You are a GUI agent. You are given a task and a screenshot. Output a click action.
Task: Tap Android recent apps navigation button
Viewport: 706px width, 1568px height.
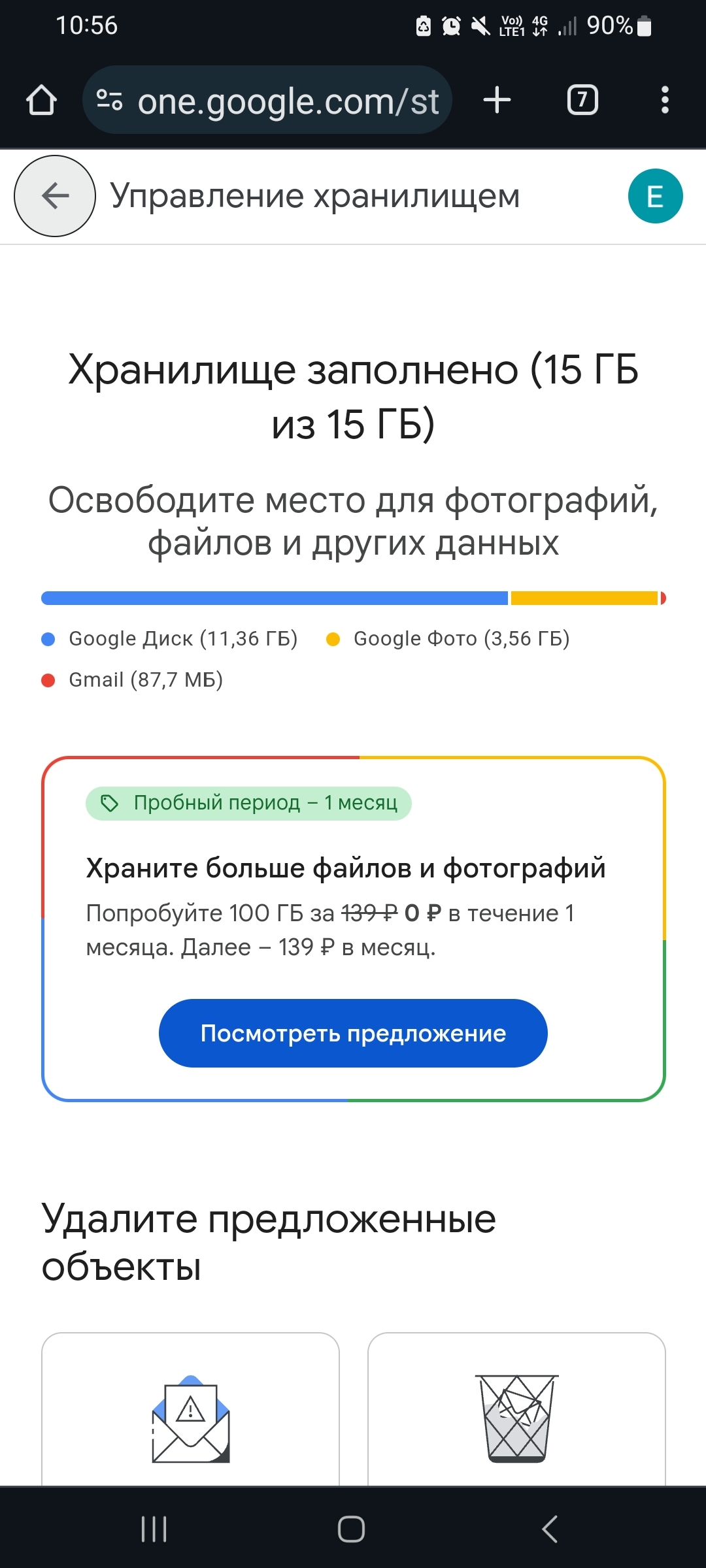point(154,1529)
